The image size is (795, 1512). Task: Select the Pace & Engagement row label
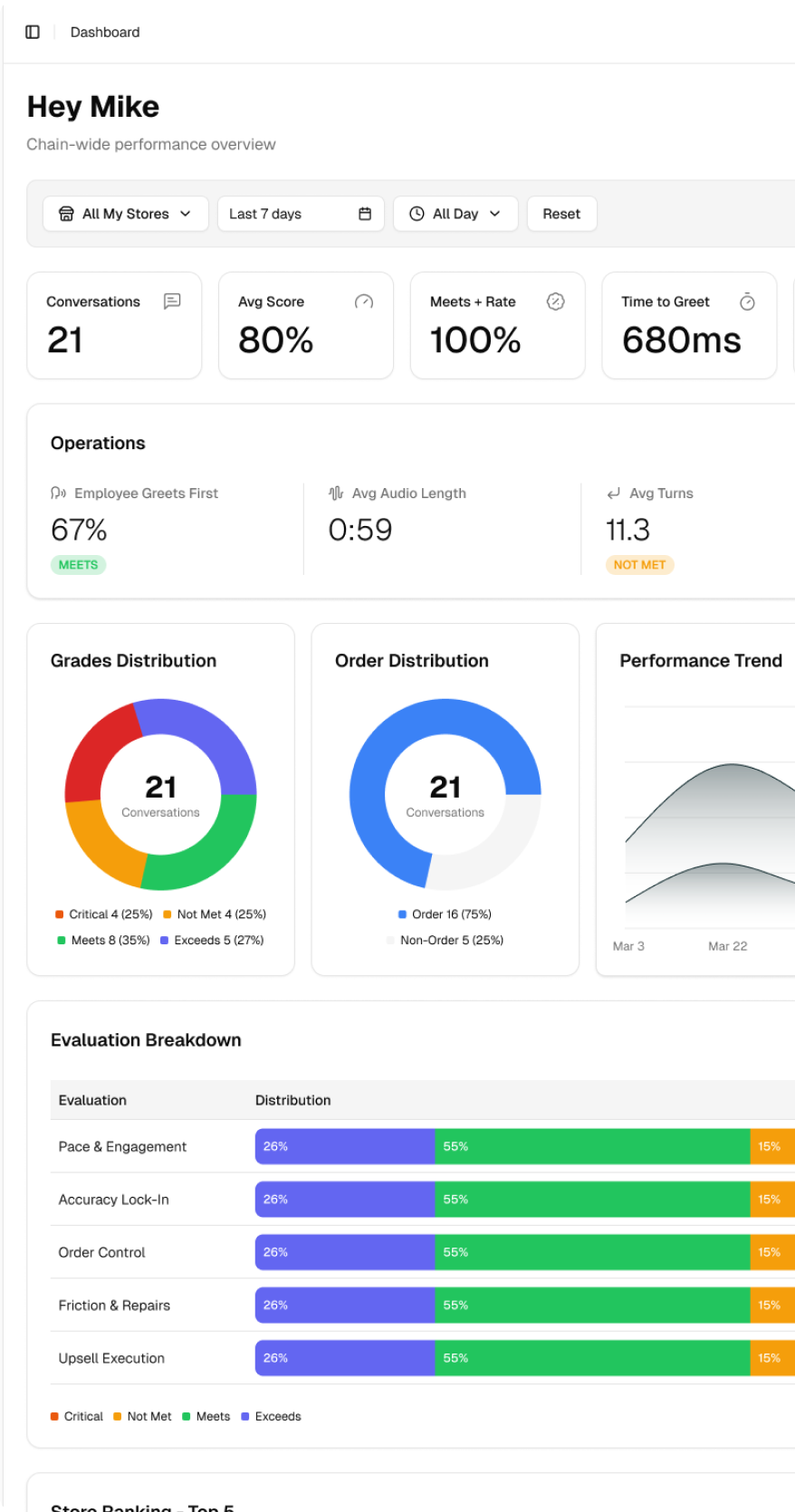(122, 1146)
